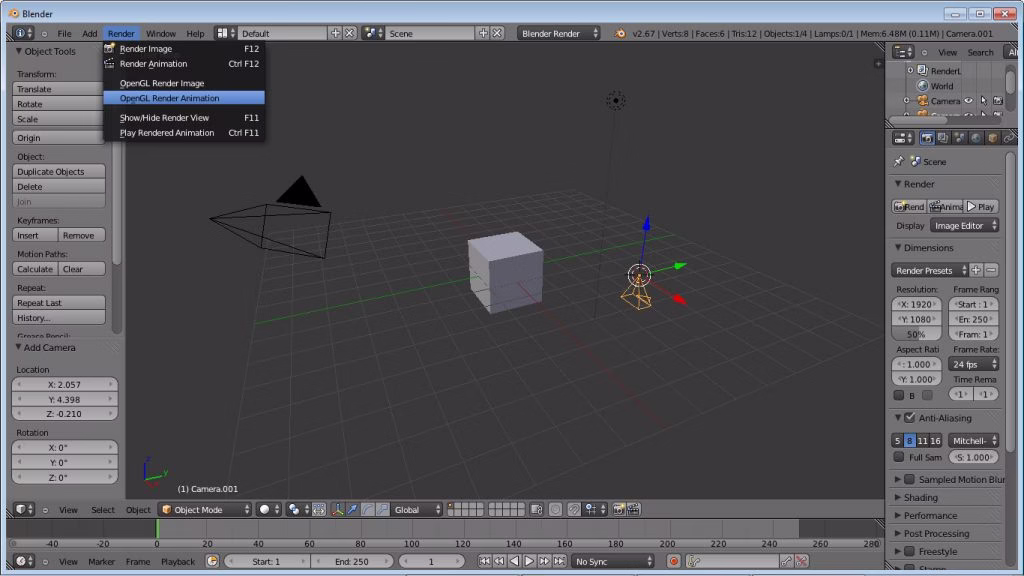The width and height of the screenshot is (1024, 576).
Task: Open the snap element selector icon
Action: click(593, 509)
